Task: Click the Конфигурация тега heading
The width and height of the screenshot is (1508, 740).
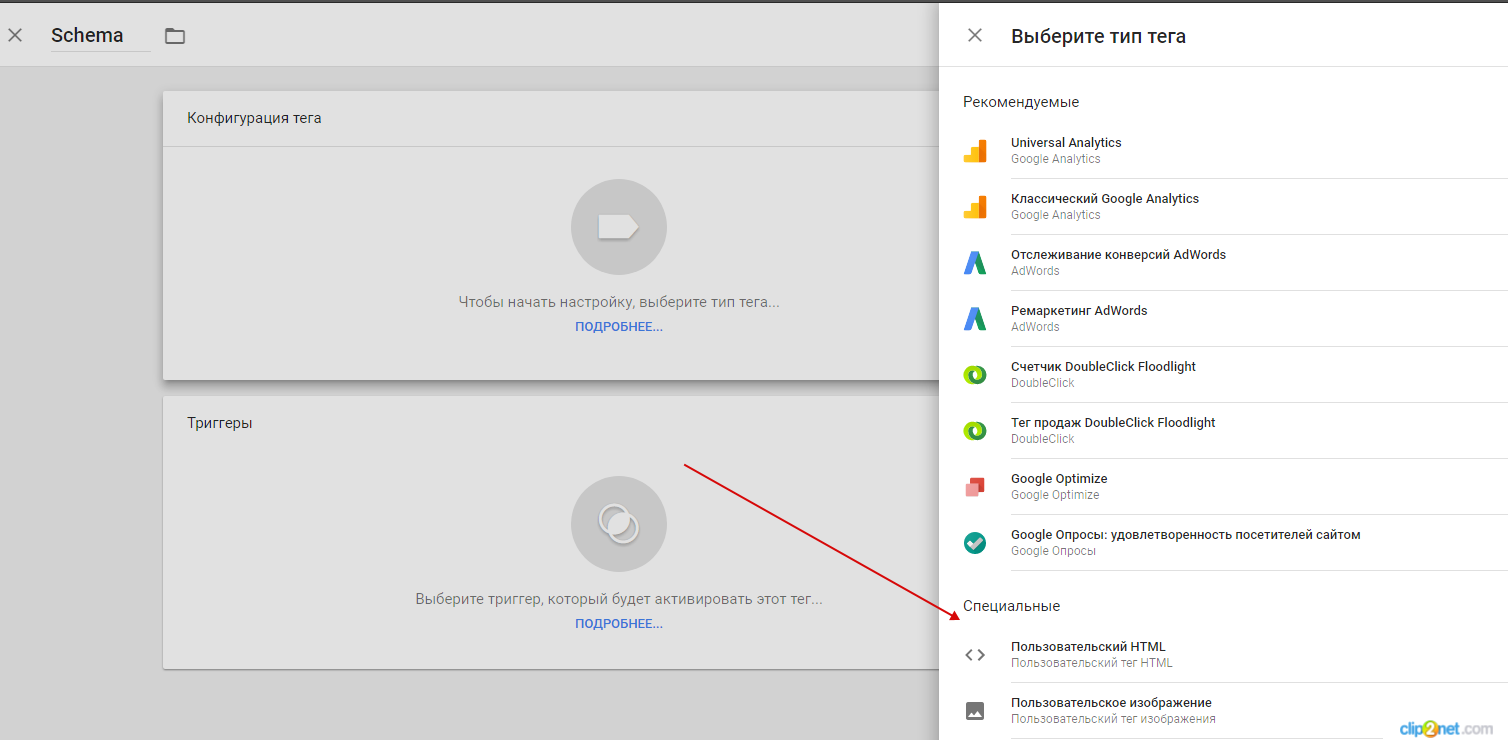Action: pos(254,118)
